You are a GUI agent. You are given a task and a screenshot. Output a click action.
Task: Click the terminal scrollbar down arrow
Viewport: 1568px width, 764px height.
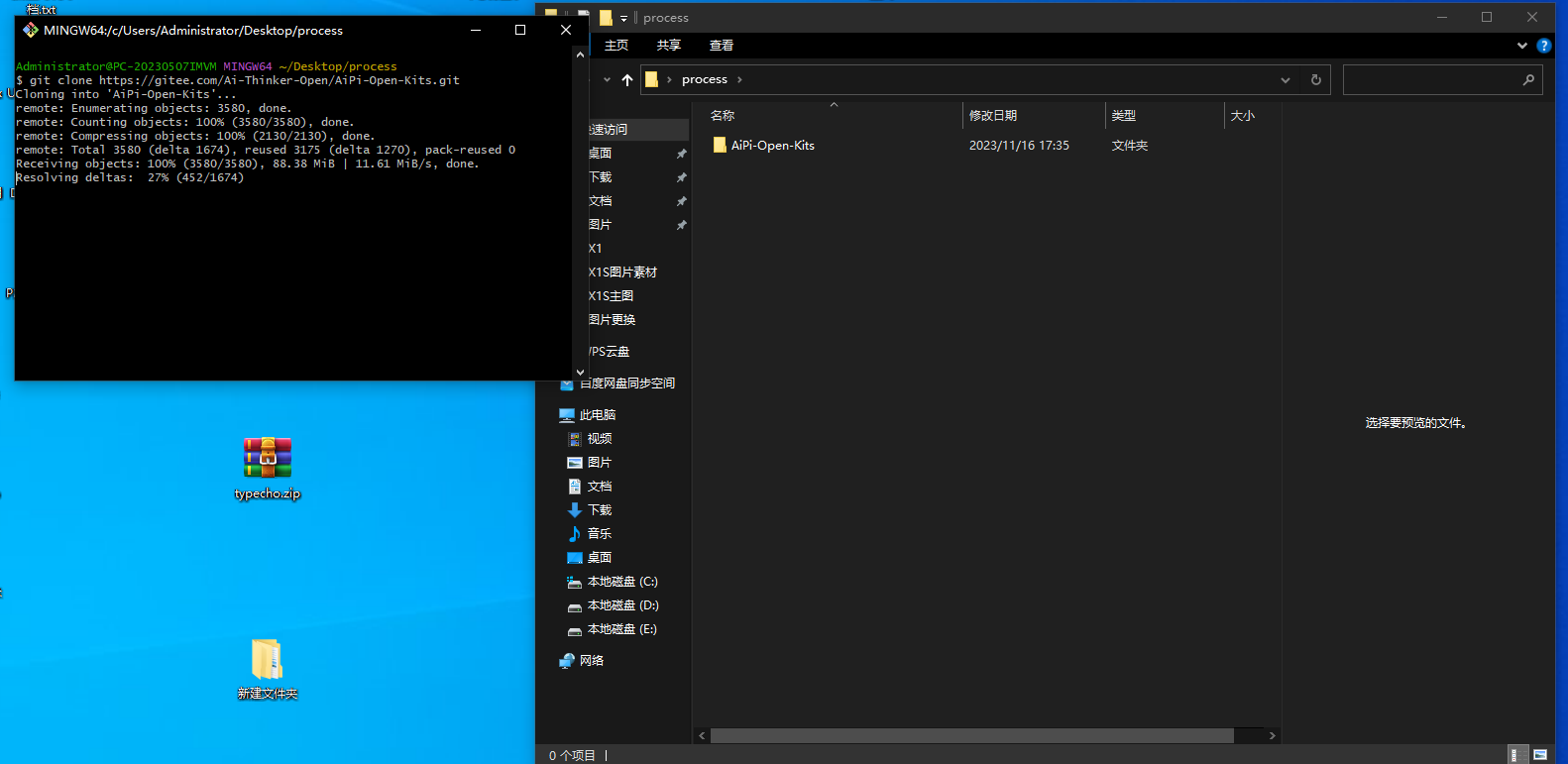(x=581, y=373)
